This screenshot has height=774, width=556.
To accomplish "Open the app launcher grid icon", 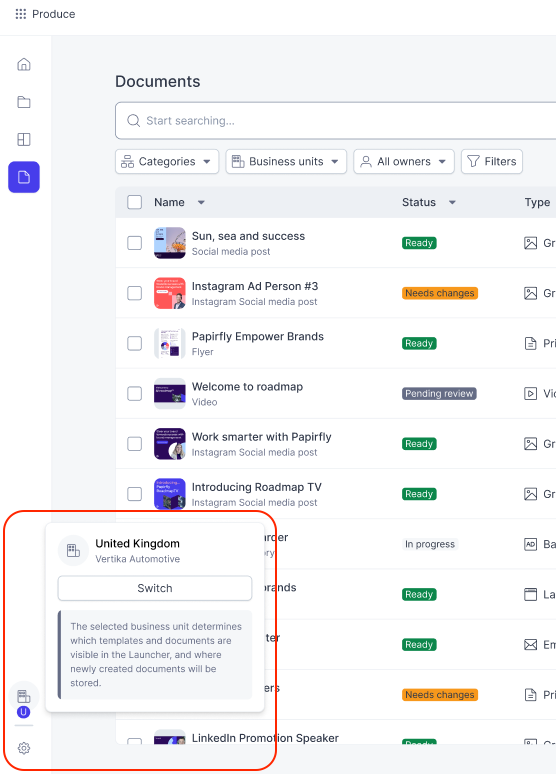I will pyautogui.click(x=20, y=14).
